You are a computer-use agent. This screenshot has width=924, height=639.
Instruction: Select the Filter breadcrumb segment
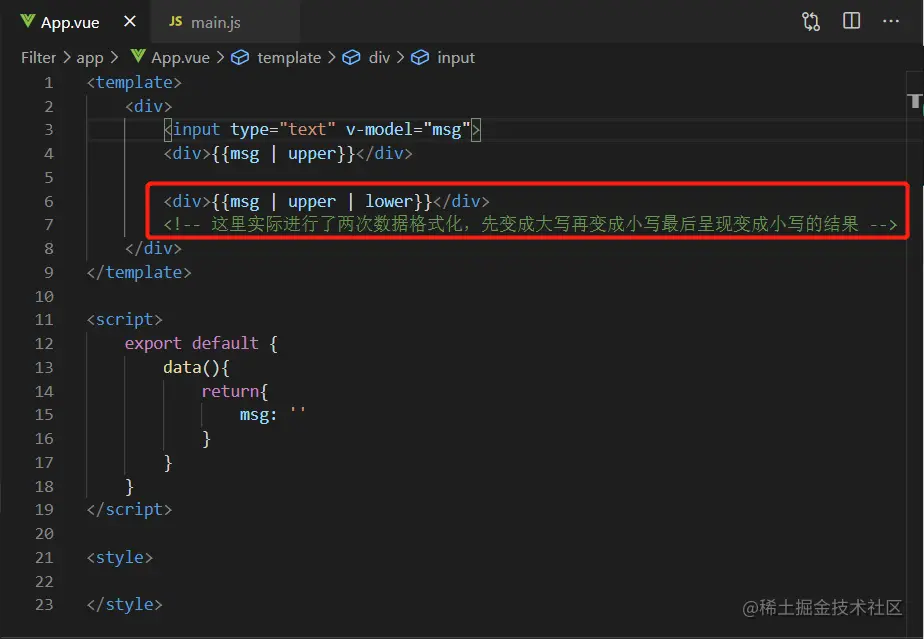pos(38,57)
